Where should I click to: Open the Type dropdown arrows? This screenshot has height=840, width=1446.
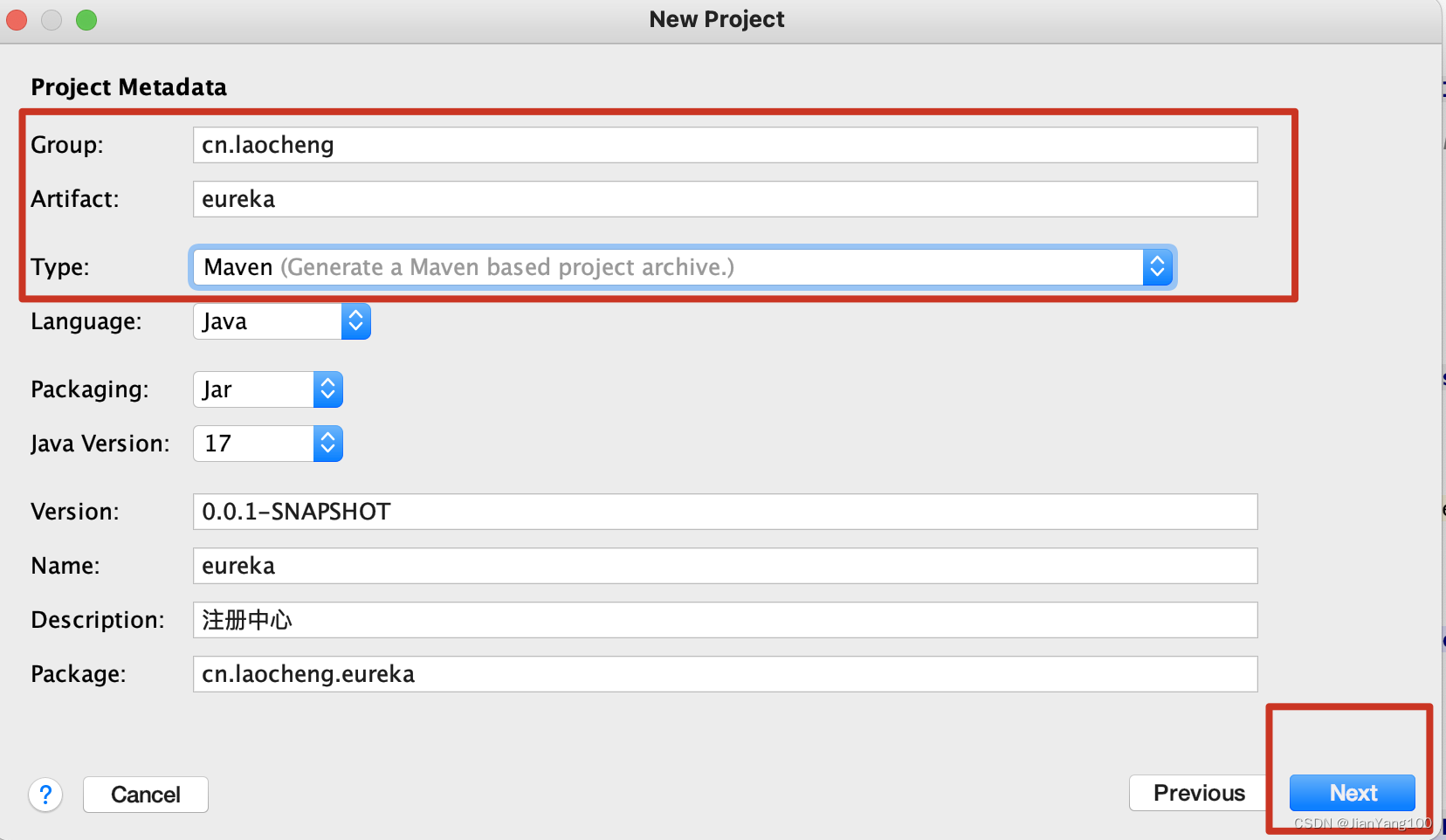1157,267
